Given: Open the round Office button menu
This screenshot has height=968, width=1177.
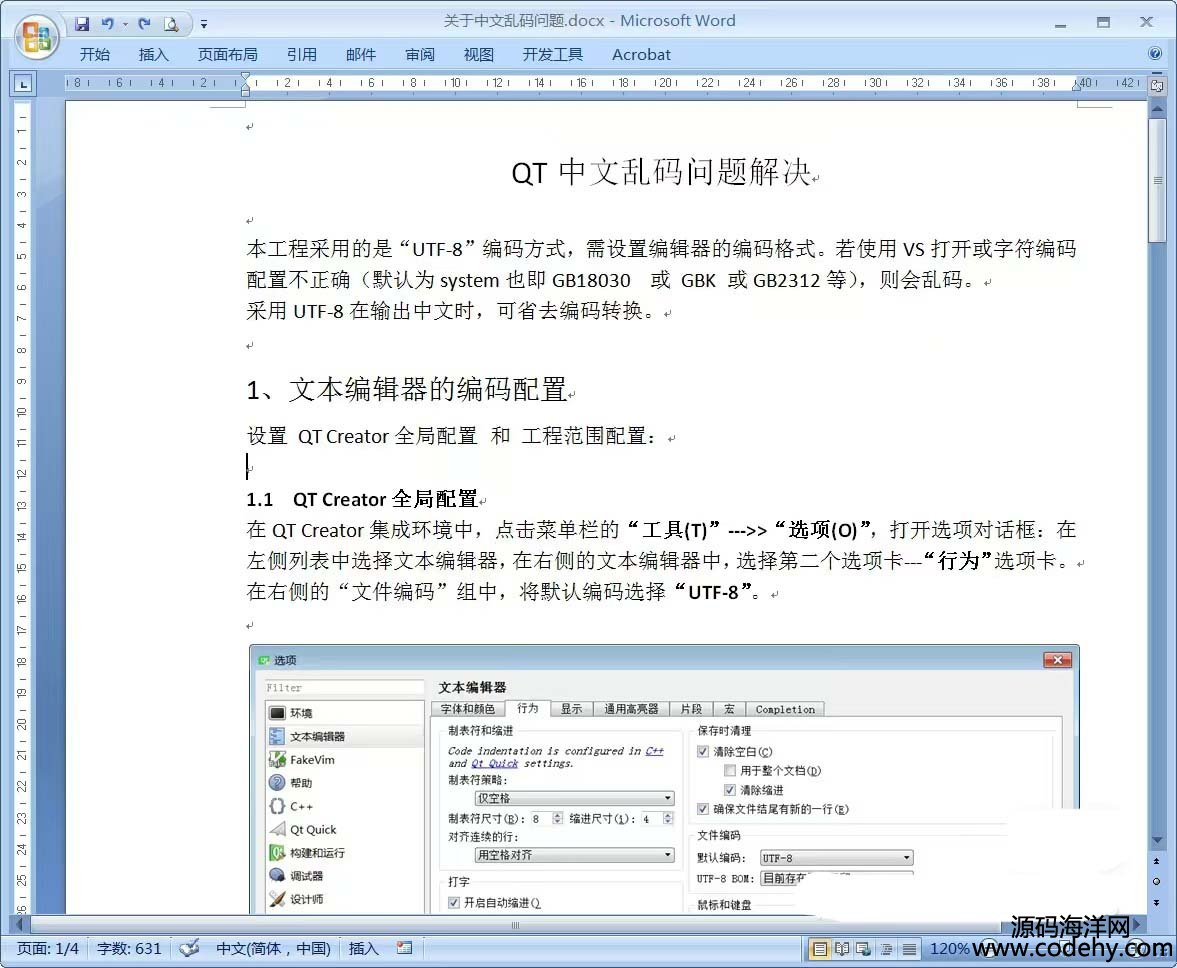Looking at the screenshot, I should [x=37, y=37].
